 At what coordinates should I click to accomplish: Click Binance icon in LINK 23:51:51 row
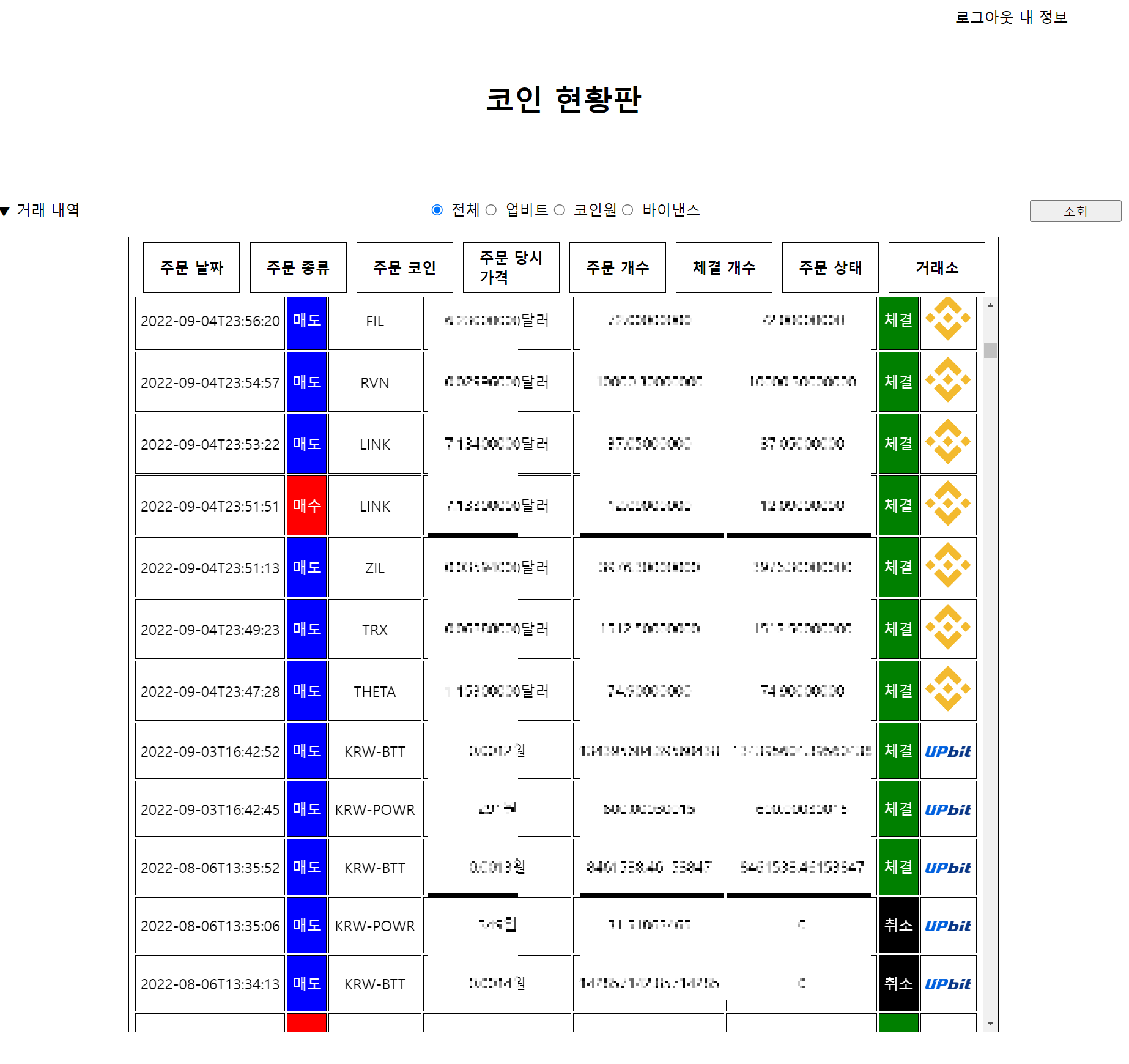(x=947, y=504)
